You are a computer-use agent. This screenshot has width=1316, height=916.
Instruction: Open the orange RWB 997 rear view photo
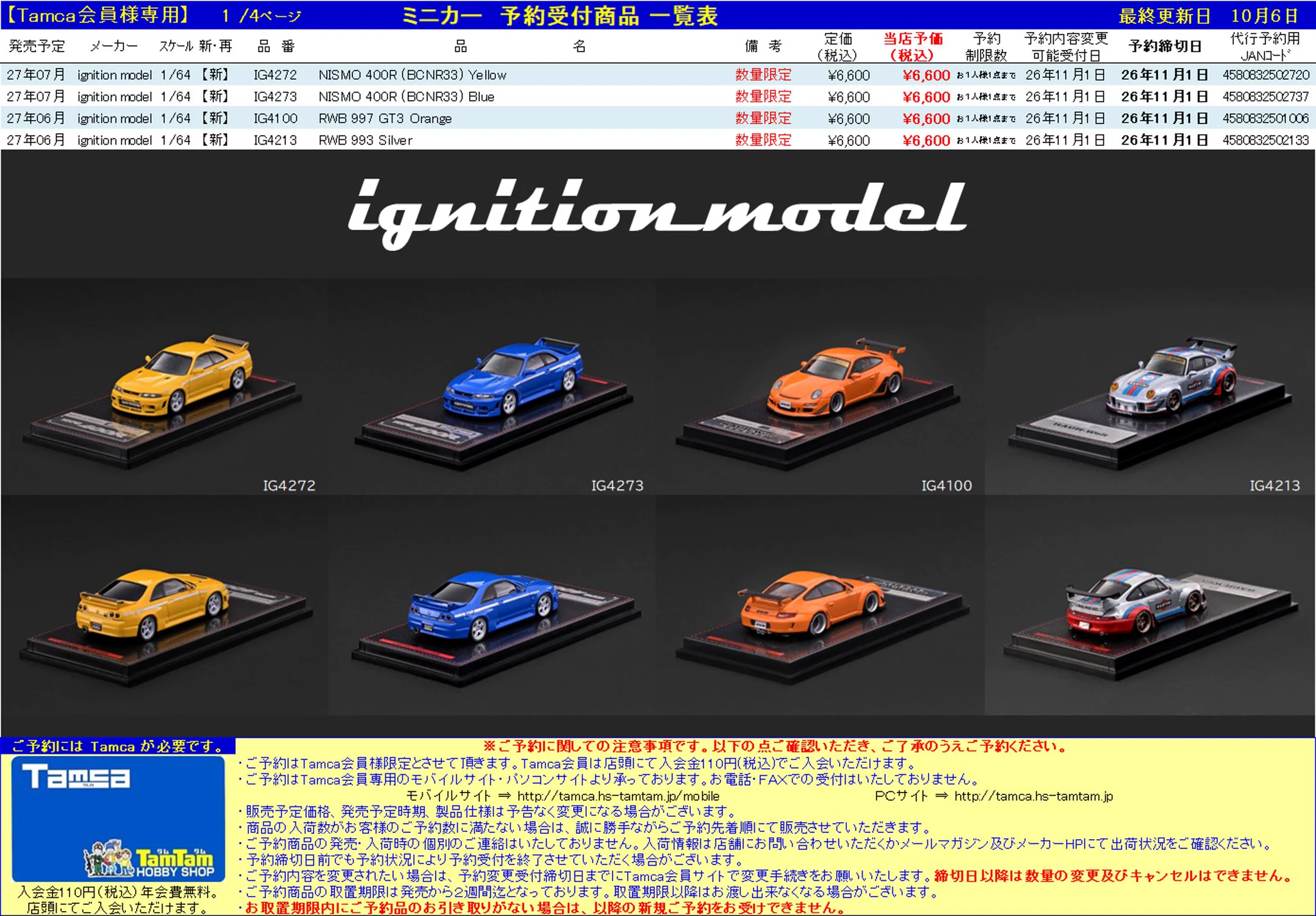(x=820, y=605)
